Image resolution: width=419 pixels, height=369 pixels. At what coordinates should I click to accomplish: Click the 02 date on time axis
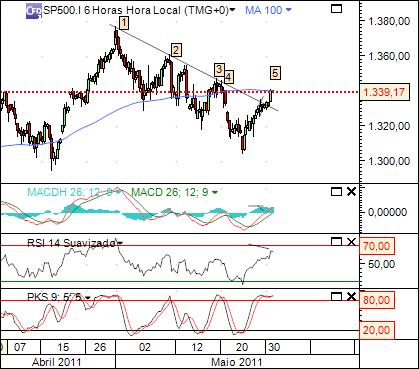pyautogui.click(x=145, y=347)
